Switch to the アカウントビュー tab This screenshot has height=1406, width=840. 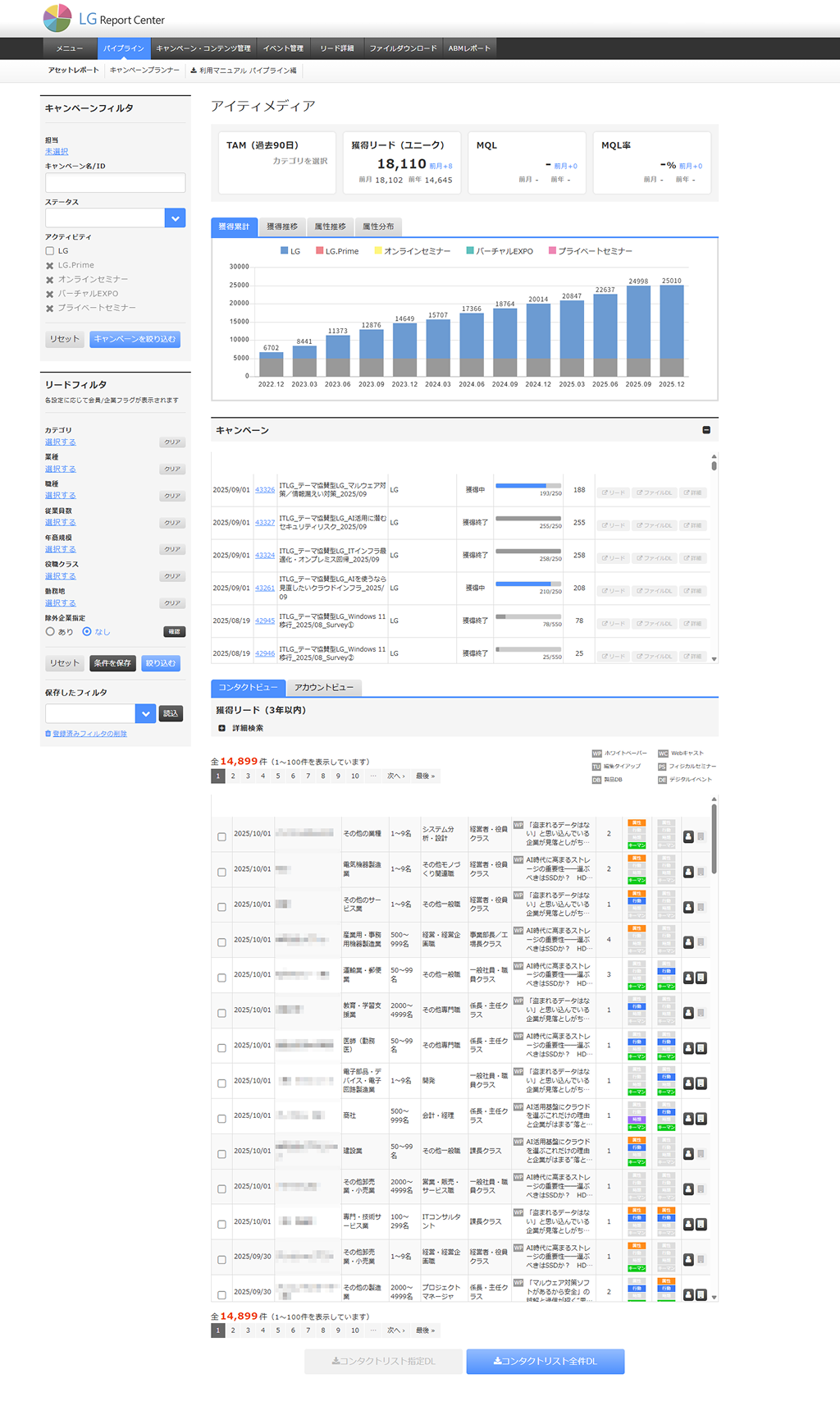(x=324, y=688)
